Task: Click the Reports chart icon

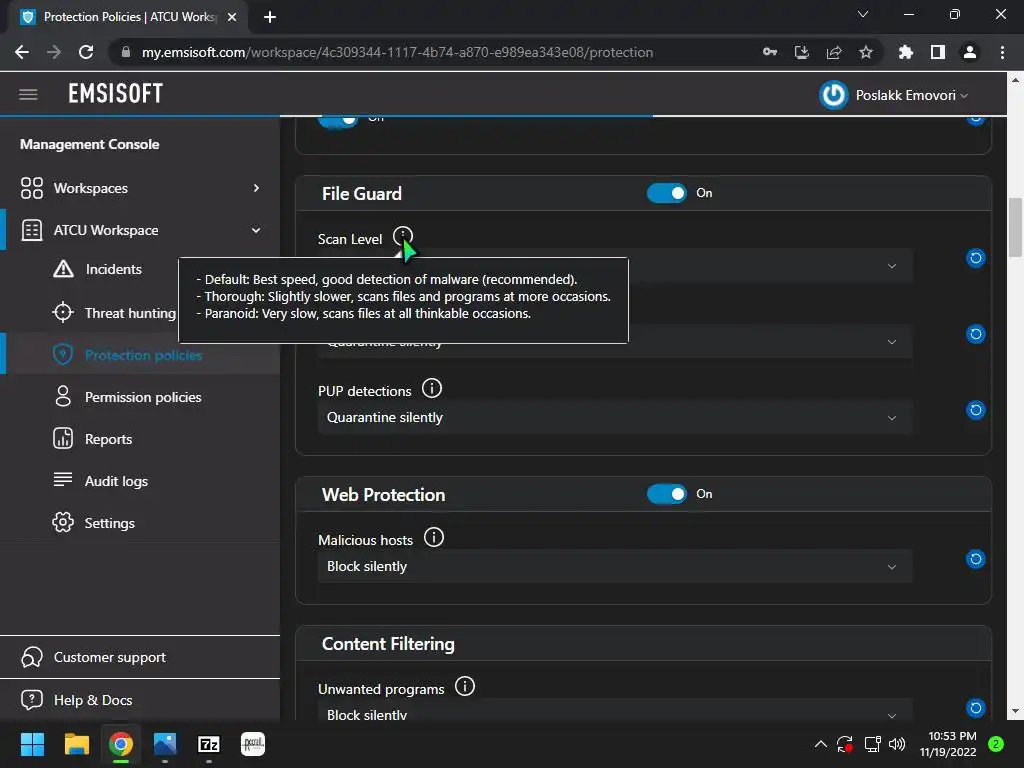Action: point(63,438)
